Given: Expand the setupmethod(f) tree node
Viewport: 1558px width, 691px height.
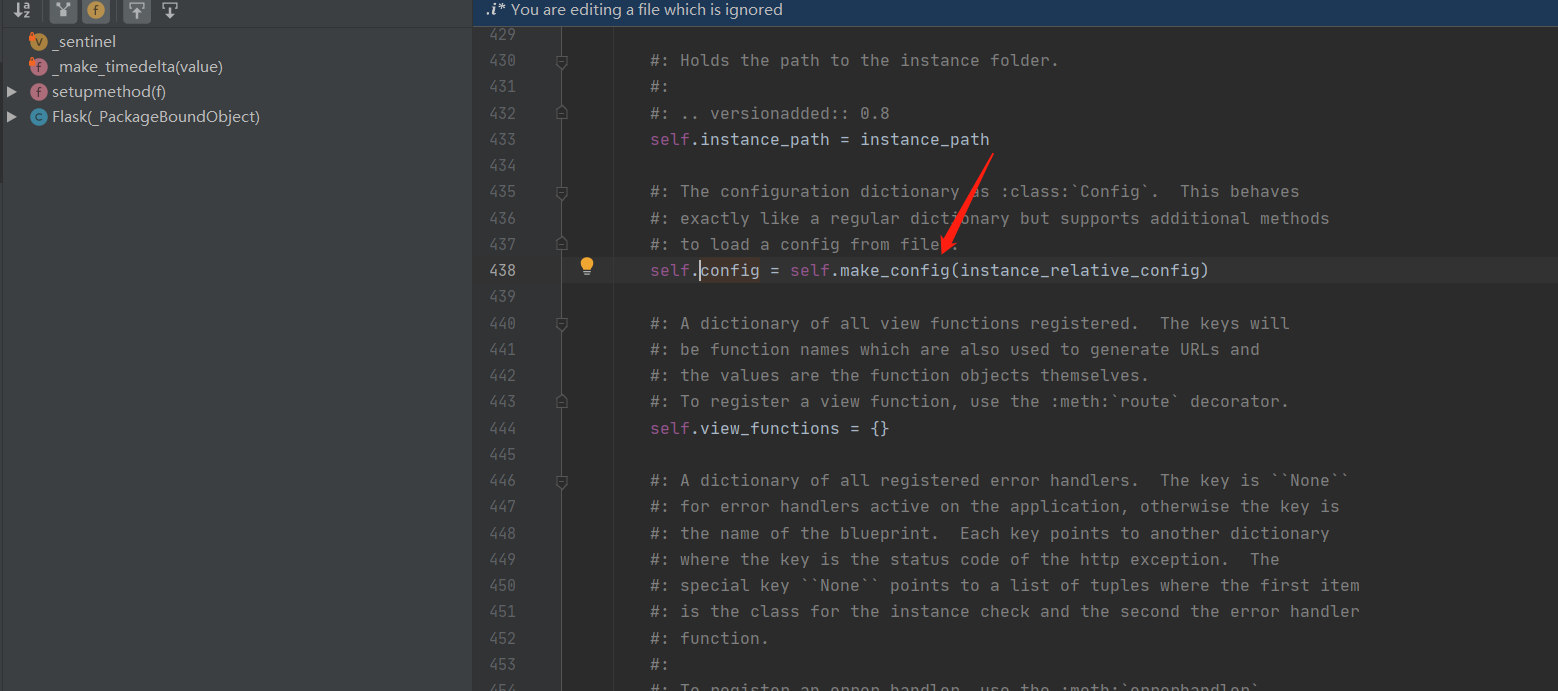Looking at the screenshot, I should 11,92.
